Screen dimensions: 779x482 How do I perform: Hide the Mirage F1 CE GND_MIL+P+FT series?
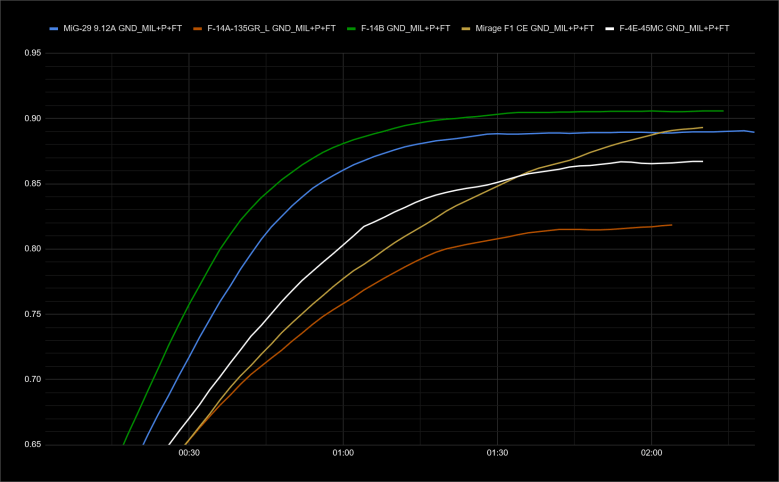pos(530,28)
